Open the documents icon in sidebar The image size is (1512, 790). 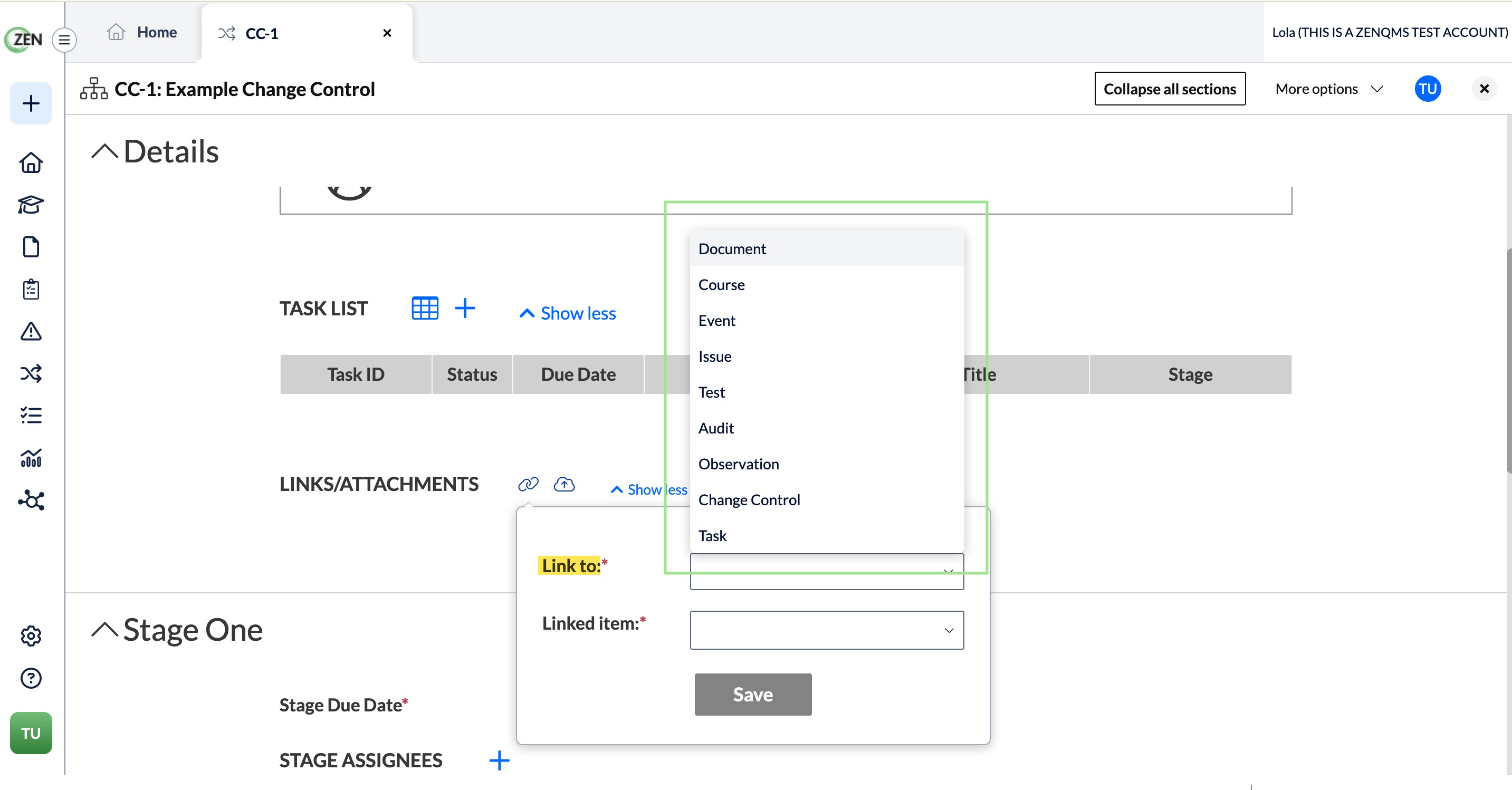click(31, 247)
